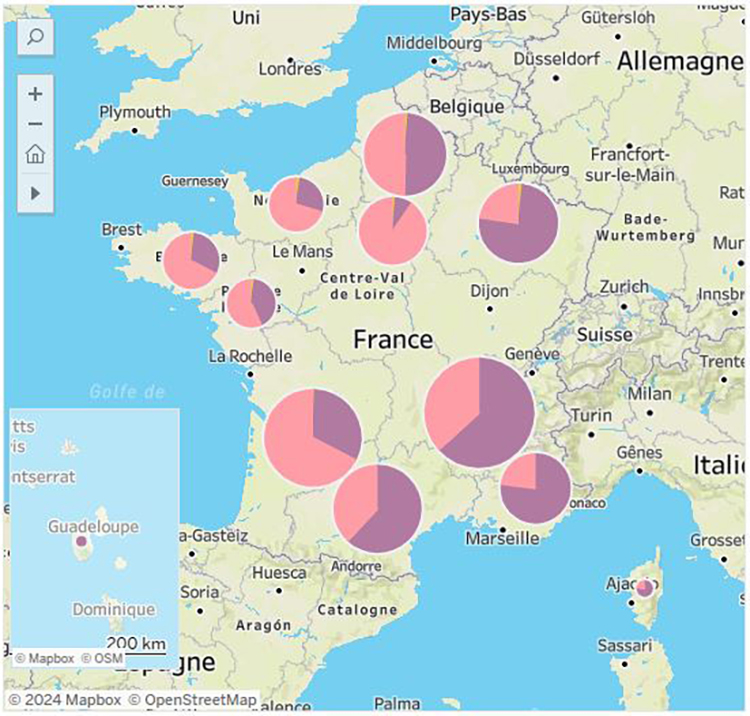Click the Belgique label
Screen dimensions: 750x716
click(467, 107)
